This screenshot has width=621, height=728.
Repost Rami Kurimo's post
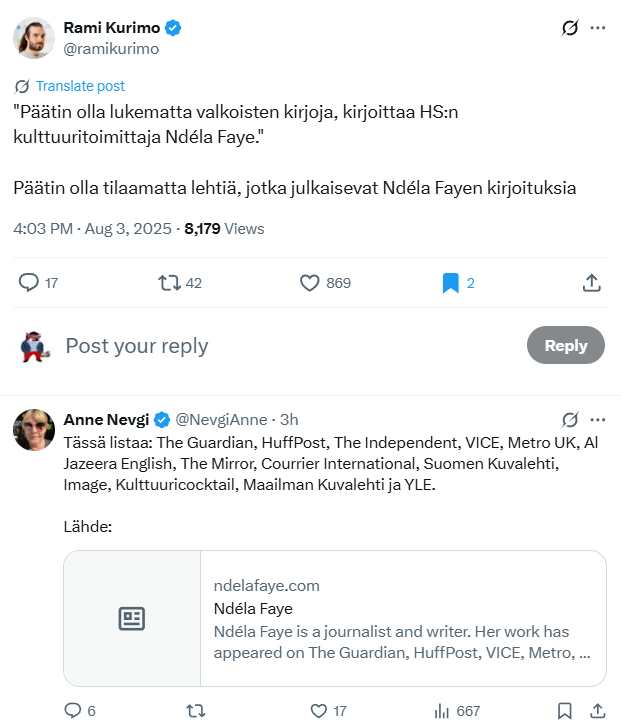(x=169, y=283)
